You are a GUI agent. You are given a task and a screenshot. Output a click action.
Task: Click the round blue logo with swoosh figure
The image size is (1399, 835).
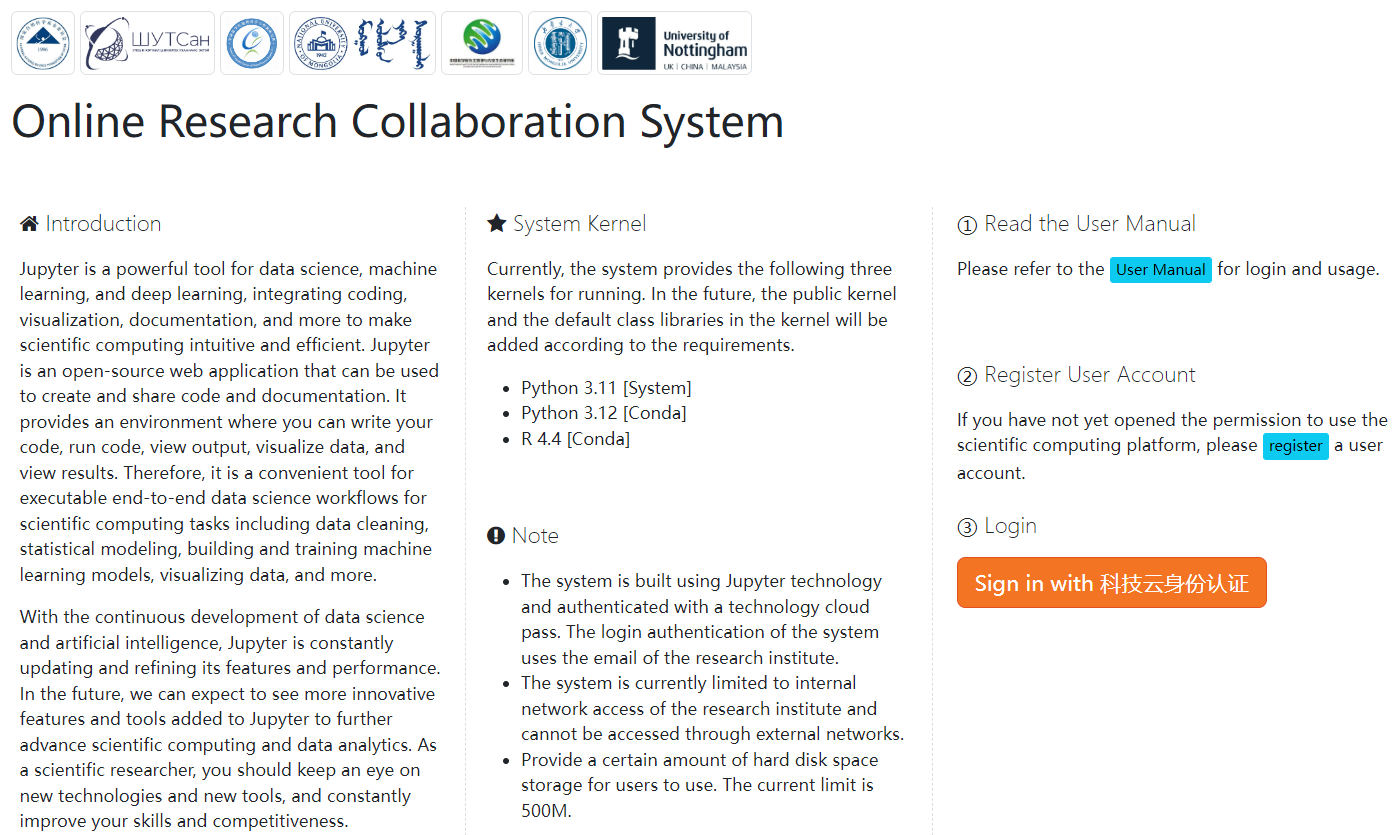[252, 42]
